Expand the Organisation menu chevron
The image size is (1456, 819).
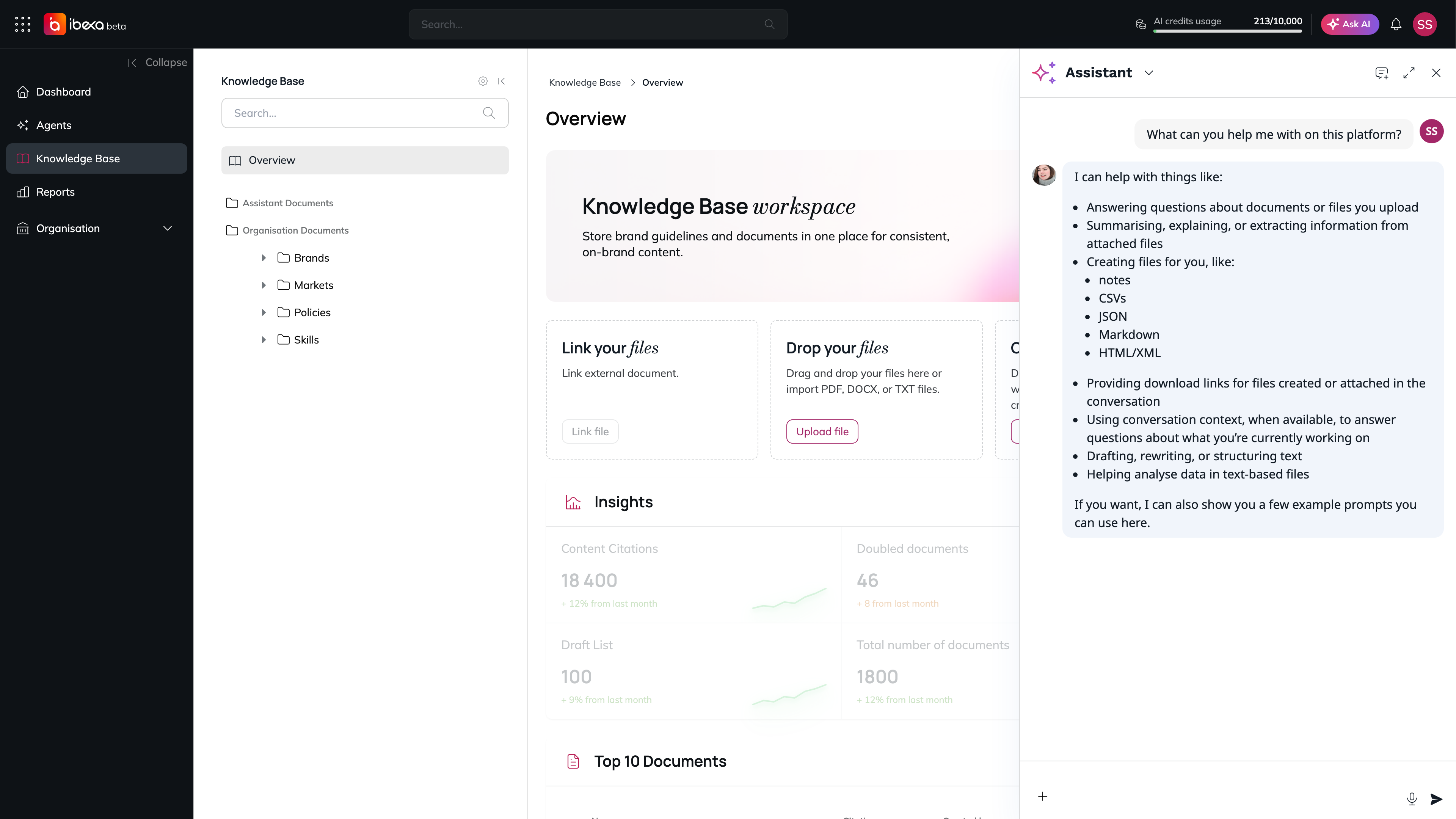(x=167, y=228)
